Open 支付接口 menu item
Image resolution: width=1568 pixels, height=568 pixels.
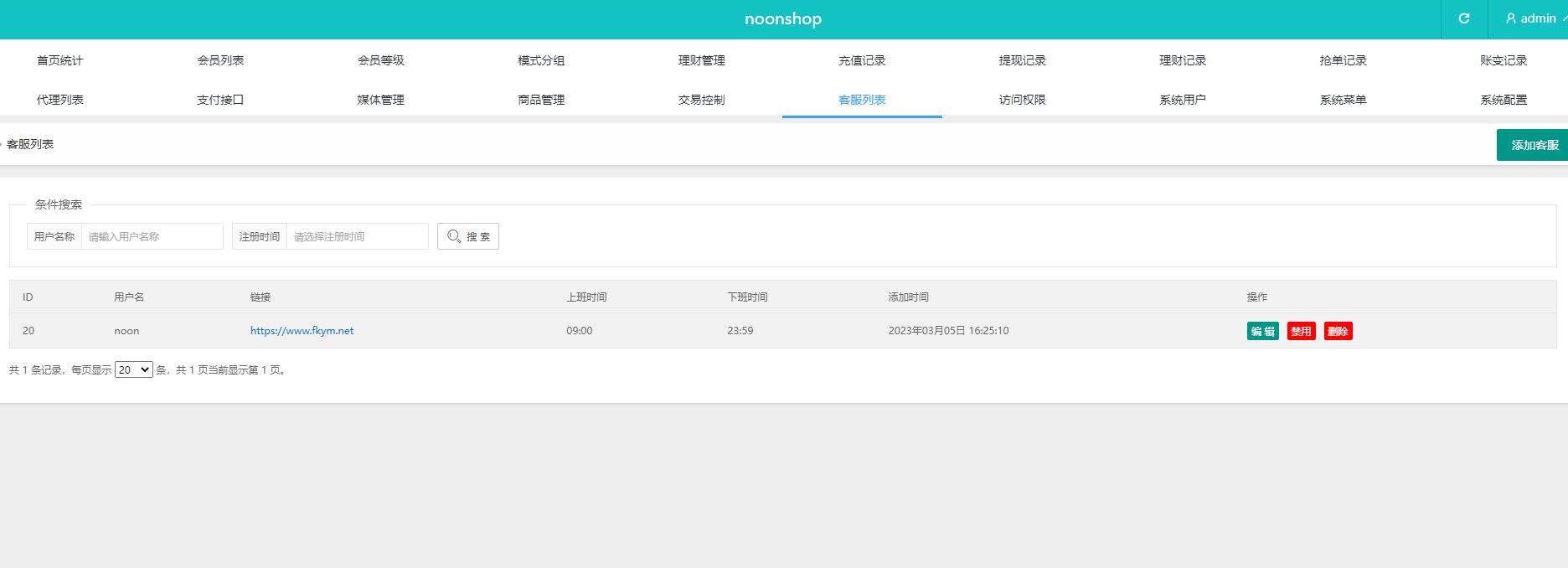(x=220, y=100)
